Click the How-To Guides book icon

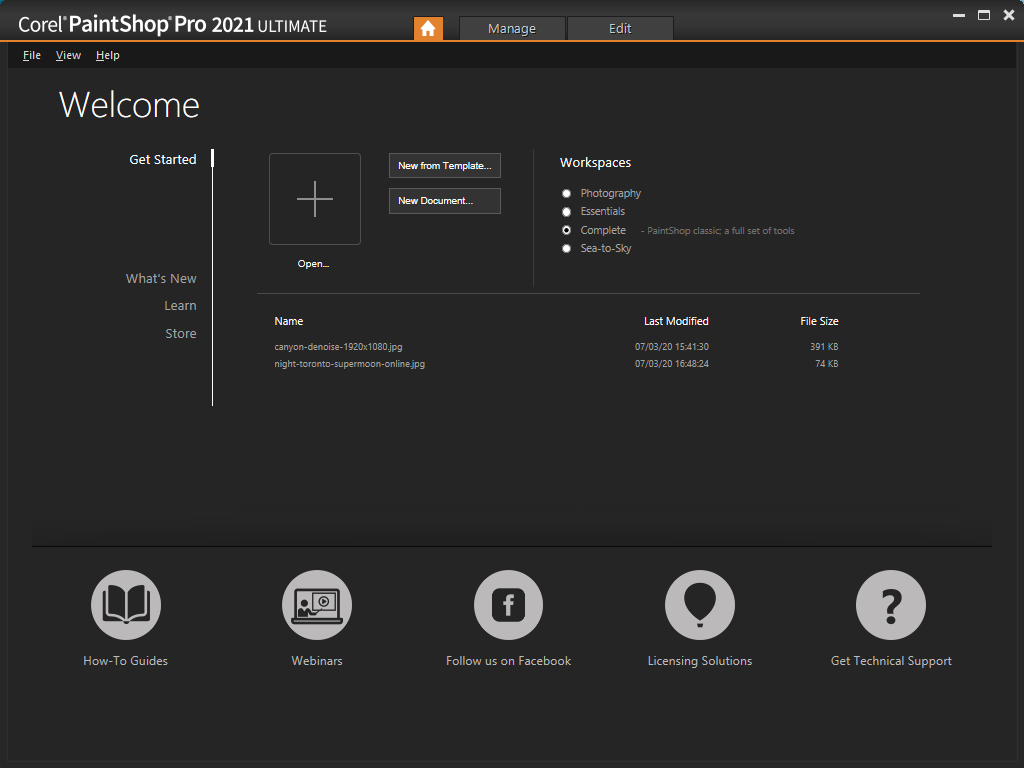(x=126, y=605)
